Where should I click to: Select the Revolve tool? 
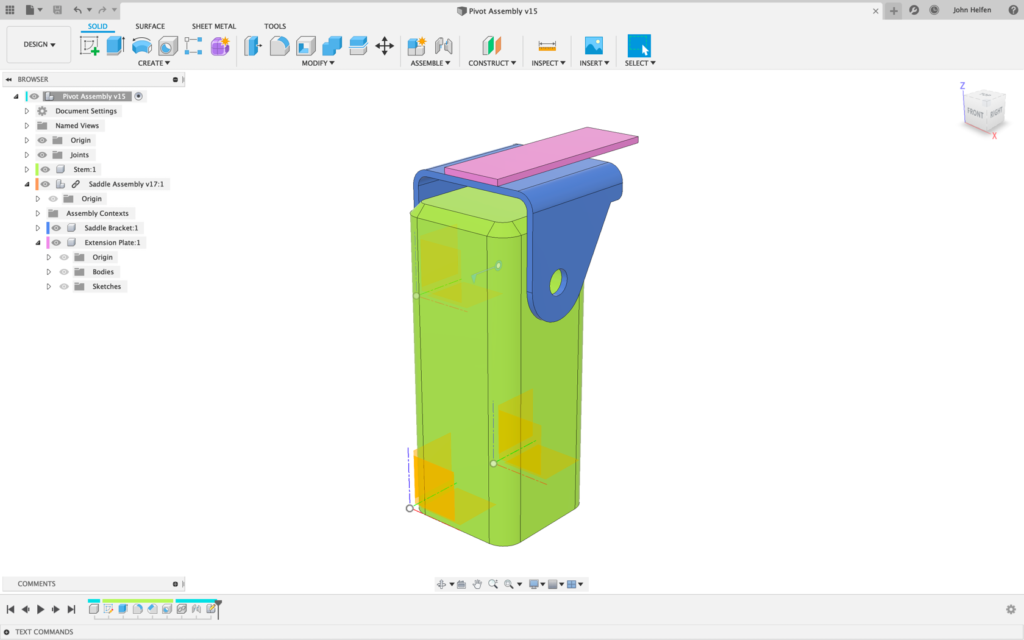(x=141, y=45)
